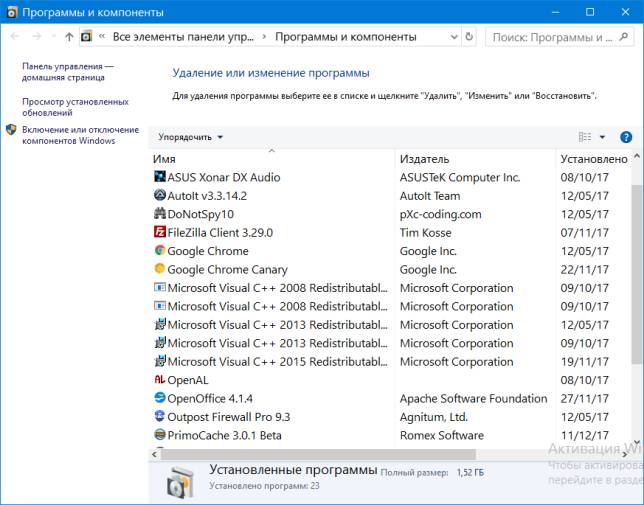Go up one level with up arrow

[x=69, y=37]
